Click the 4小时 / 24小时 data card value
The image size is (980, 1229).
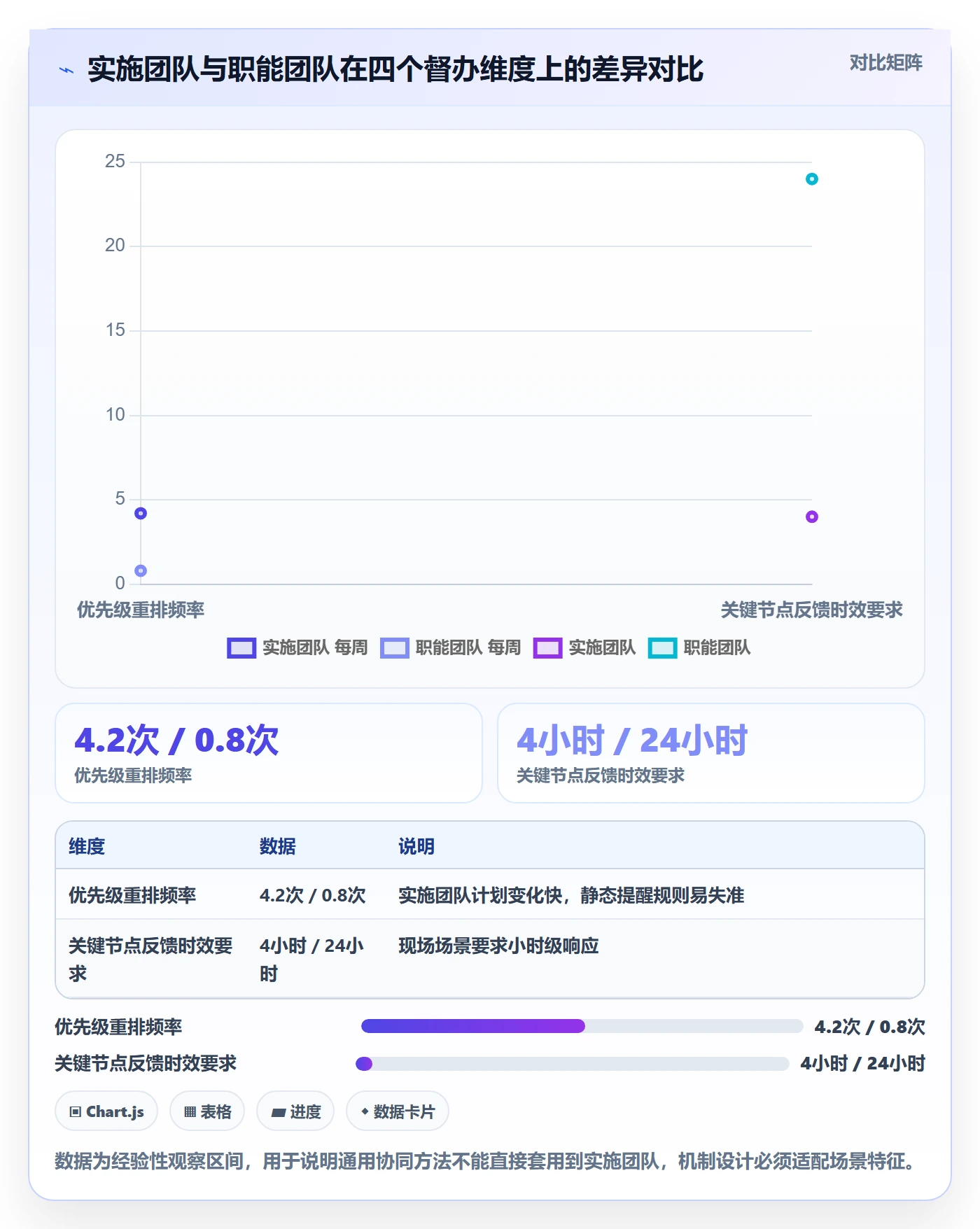[x=632, y=740]
